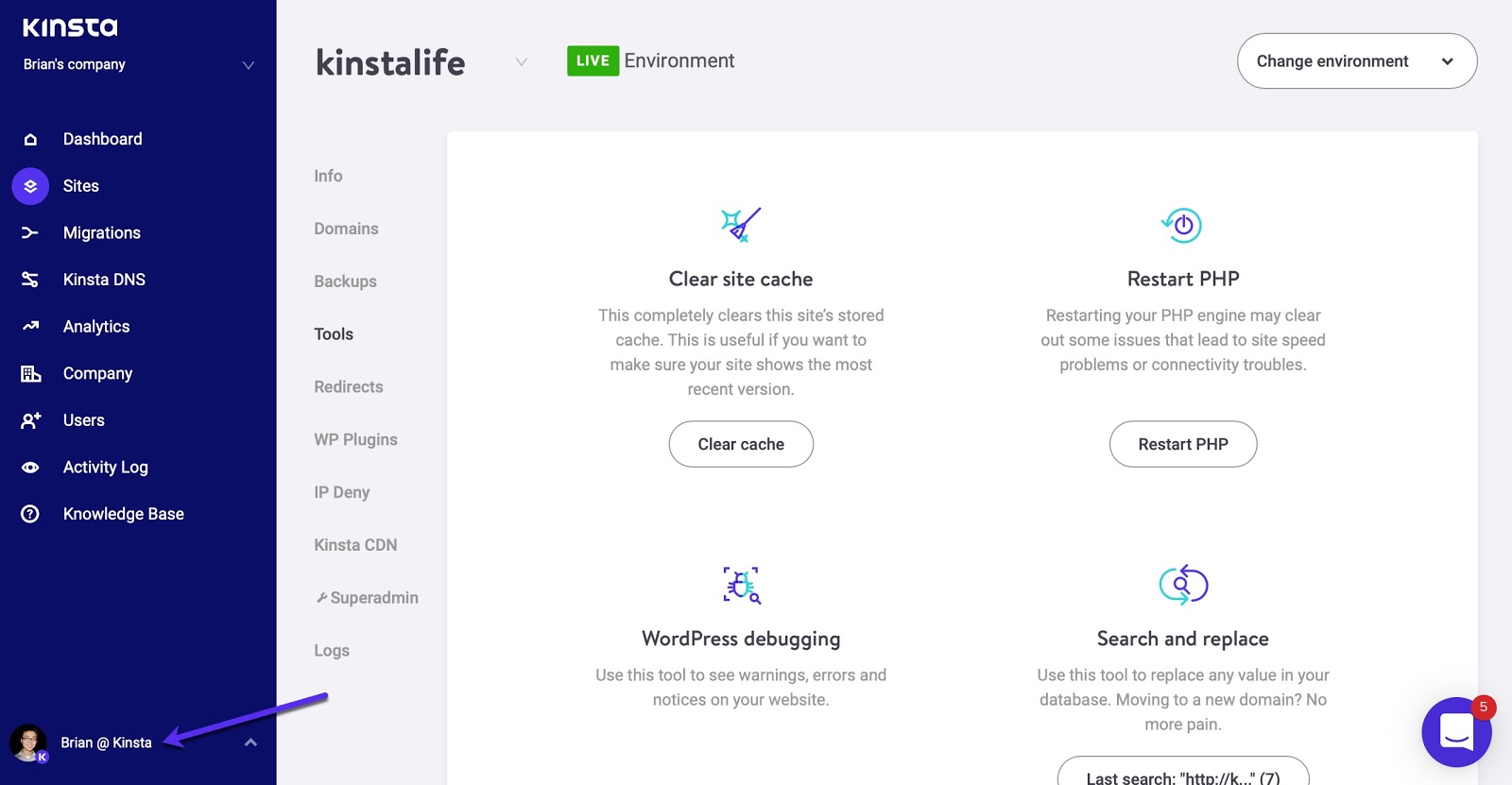Screen dimensions: 1512x785
Task: Select the Analytics graph icon
Action: tap(29, 326)
